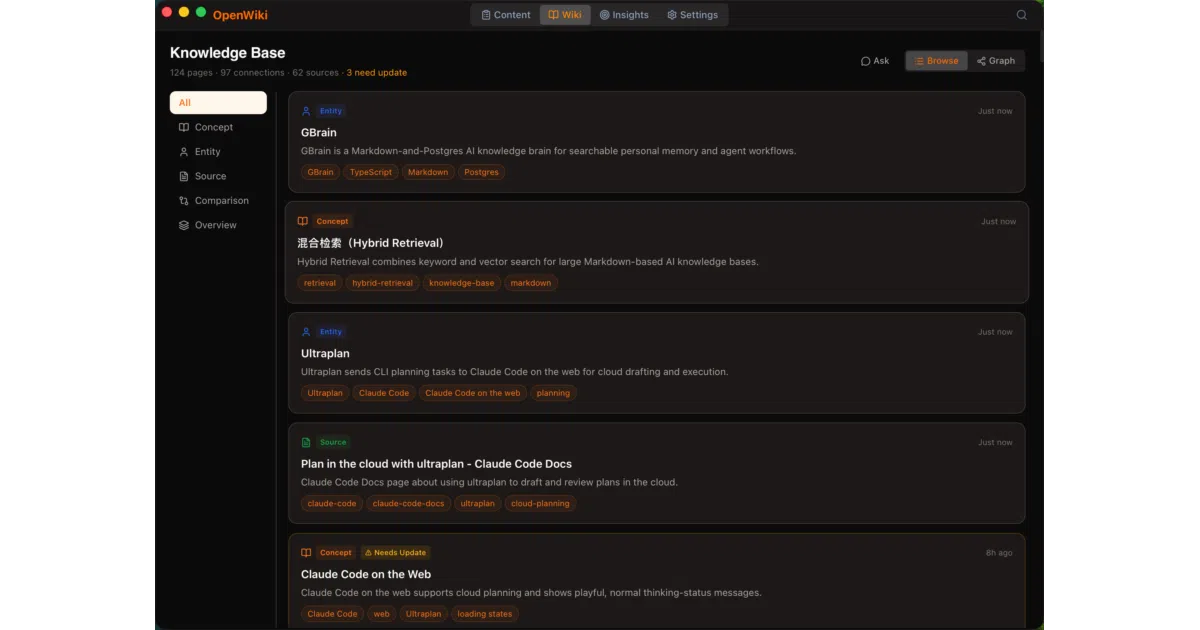Screen dimensions: 1200x630
Task: Click the ultraplan tag on Plan in the cloud card
Action: click(478, 504)
